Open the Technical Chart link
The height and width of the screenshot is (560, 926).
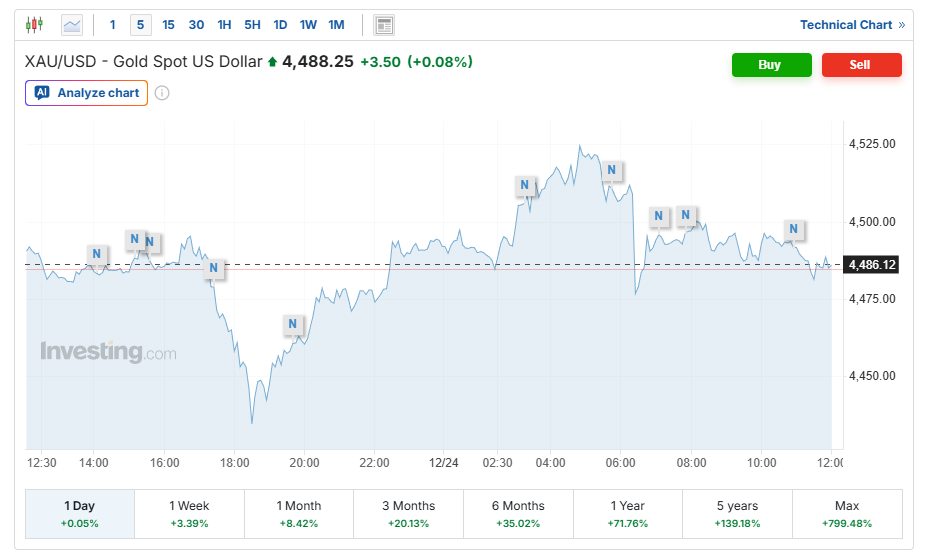[851, 25]
